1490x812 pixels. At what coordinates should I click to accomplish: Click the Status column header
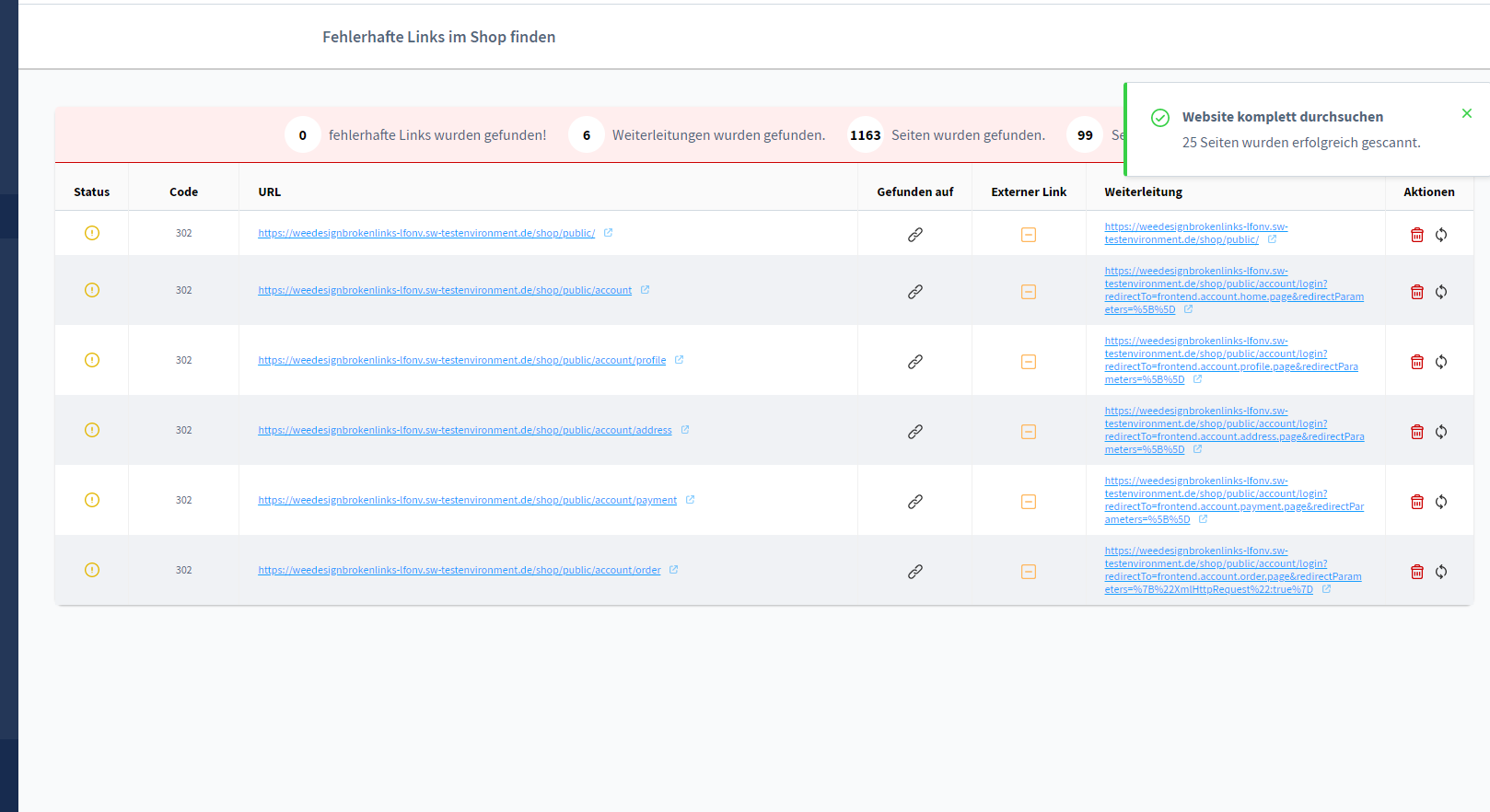pos(92,192)
